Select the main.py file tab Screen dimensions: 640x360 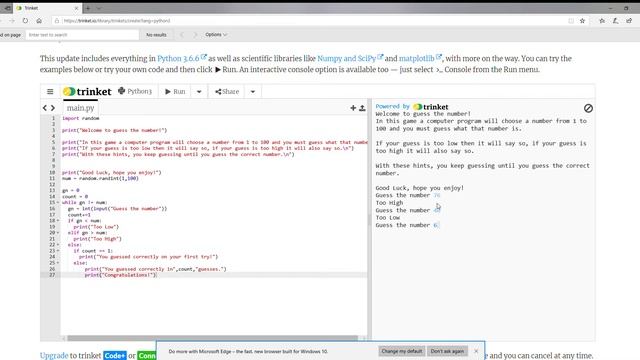pos(80,108)
